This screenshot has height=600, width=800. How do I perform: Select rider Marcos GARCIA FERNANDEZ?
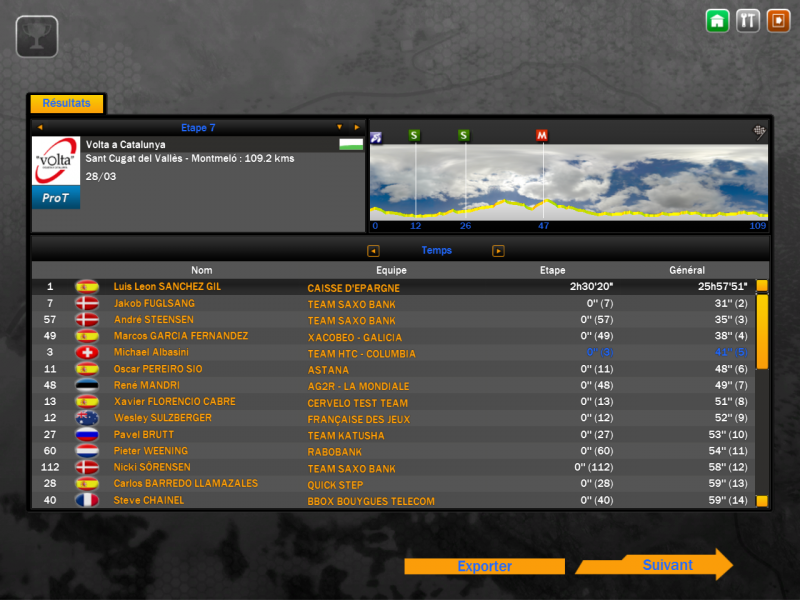point(181,336)
